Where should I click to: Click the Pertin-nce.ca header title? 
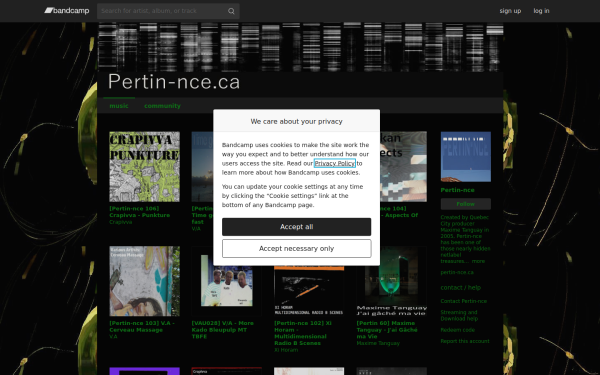click(174, 82)
